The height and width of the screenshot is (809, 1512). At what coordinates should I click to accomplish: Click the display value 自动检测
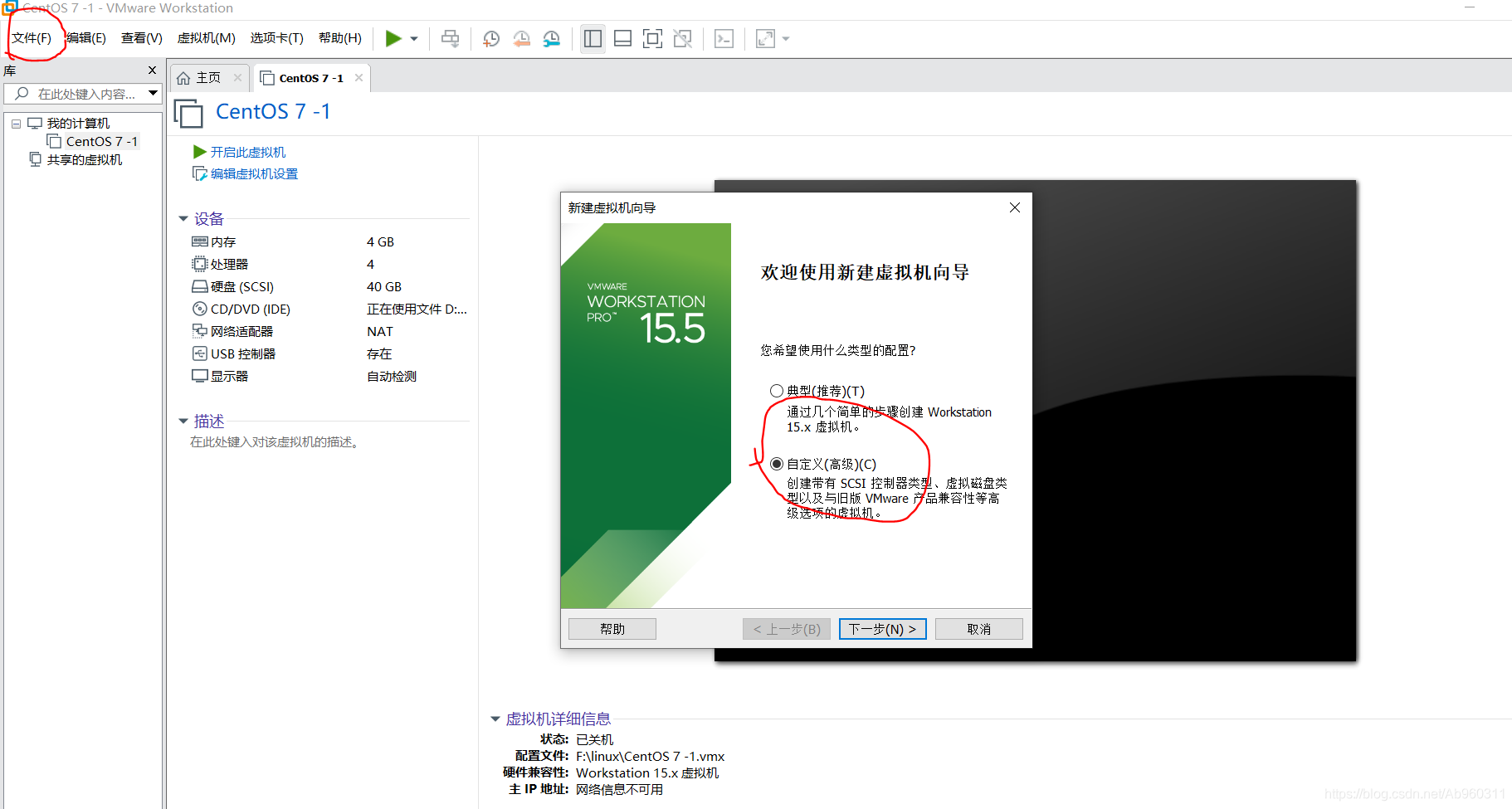pyautogui.click(x=392, y=376)
